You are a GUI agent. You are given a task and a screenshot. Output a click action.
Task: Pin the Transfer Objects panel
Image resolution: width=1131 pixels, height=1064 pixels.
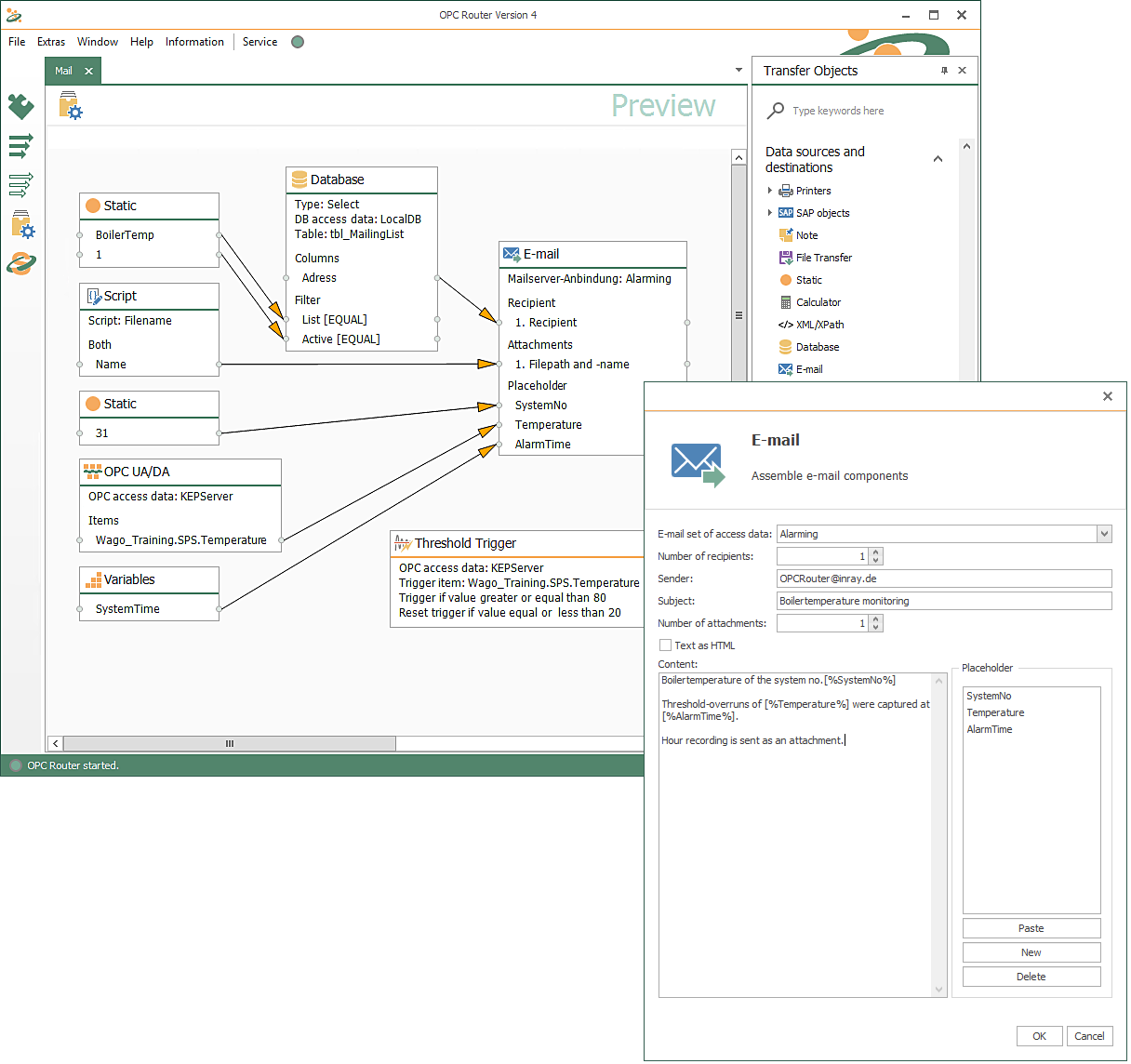[x=944, y=71]
